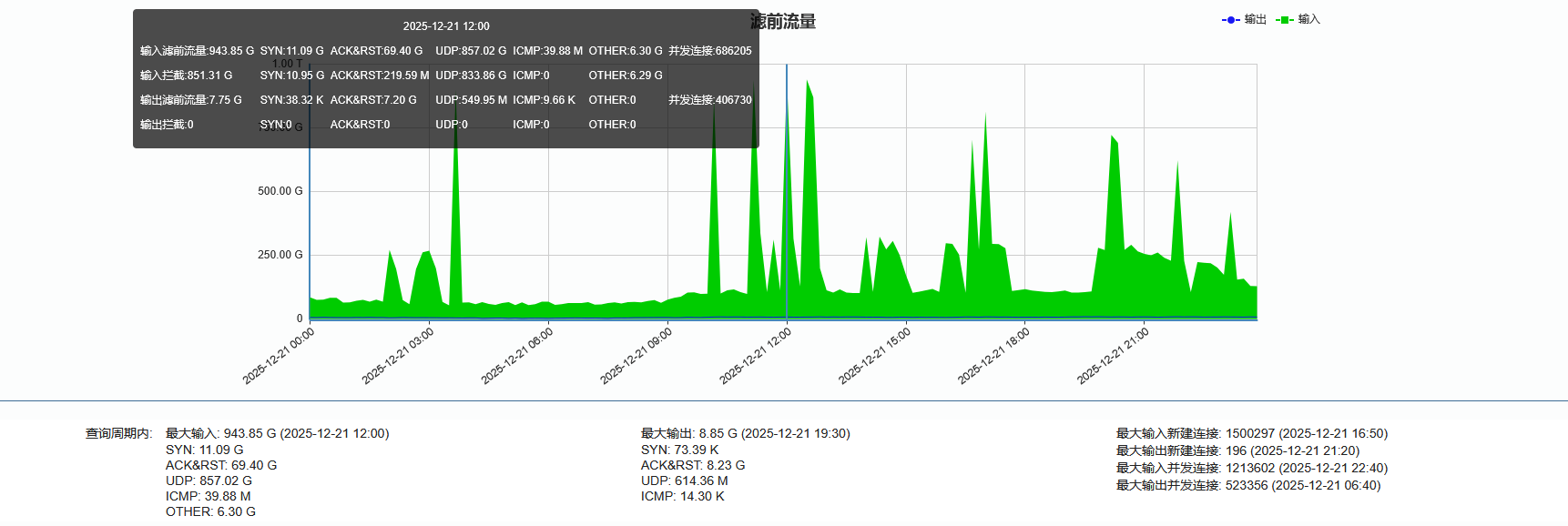
Task: Click the 最大输出 8.85 G summary line
Action: tap(745, 433)
